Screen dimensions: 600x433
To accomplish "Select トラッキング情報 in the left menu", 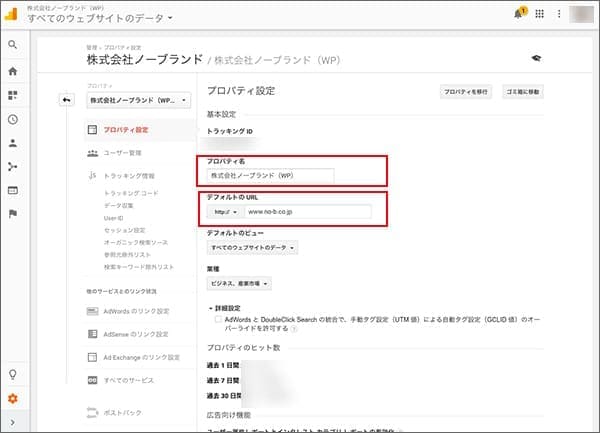I will tap(129, 176).
